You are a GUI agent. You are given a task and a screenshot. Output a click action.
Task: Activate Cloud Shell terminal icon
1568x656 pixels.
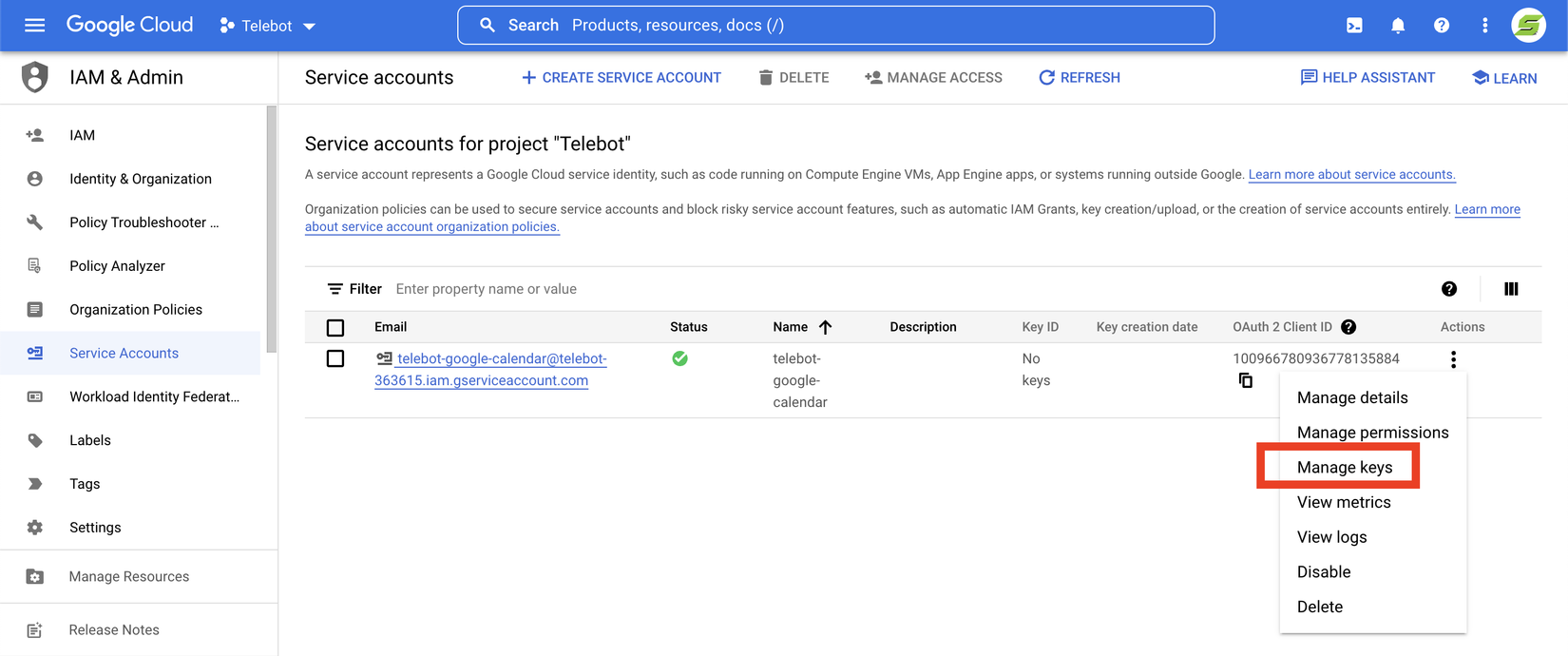(1354, 26)
